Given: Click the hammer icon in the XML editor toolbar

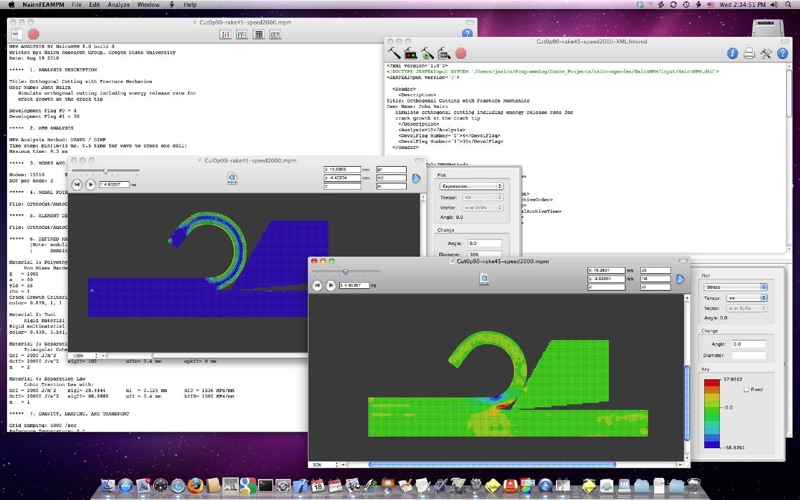Looking at the screenshot, I should point(393,53).
